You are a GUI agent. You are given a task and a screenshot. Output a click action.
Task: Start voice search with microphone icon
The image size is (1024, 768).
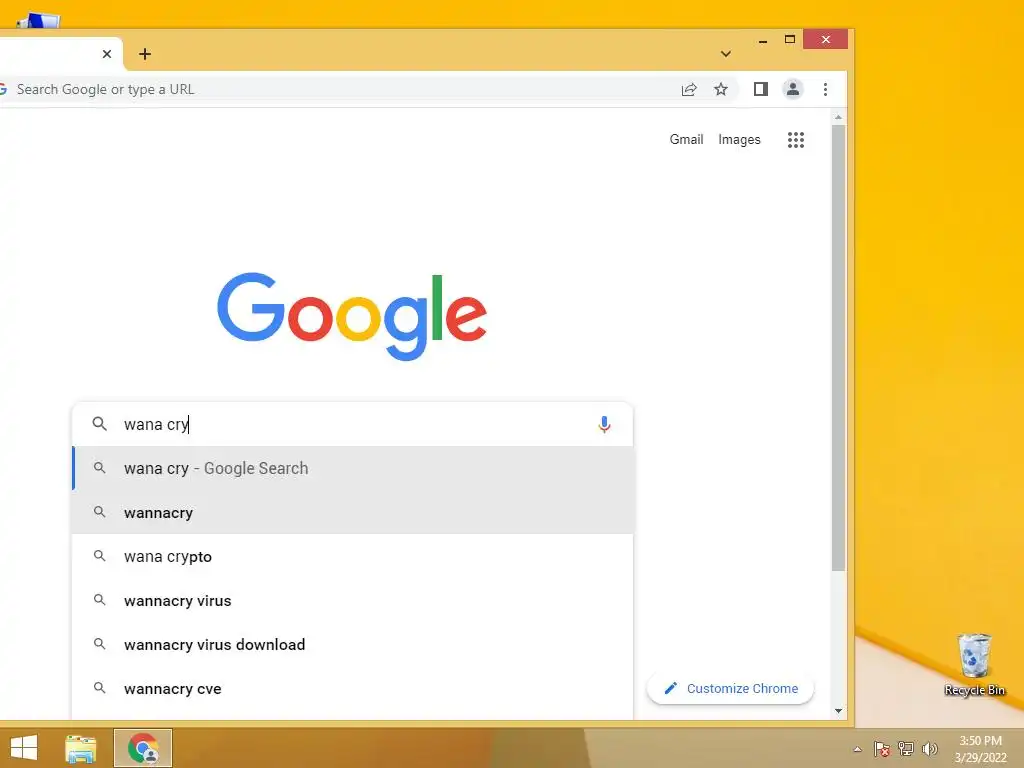click(605, 424)
